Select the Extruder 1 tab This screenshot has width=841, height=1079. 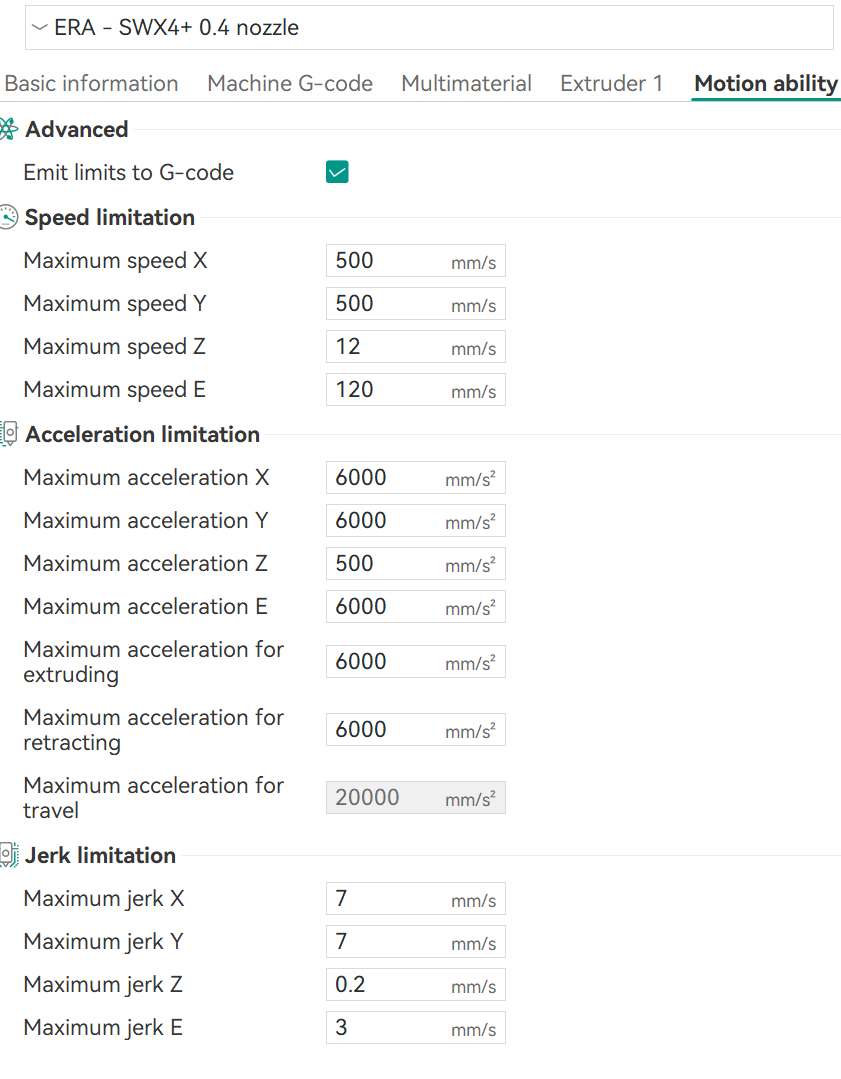pos(611,84)
